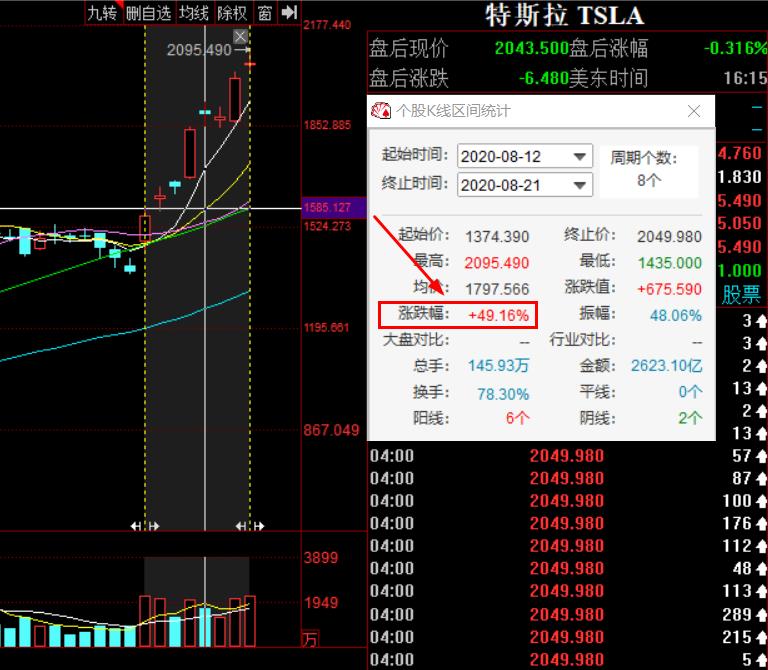Screen dimensions: 768x670
Task: Click the right range boundary handle arrows
Action: click(x=250, y=526)
